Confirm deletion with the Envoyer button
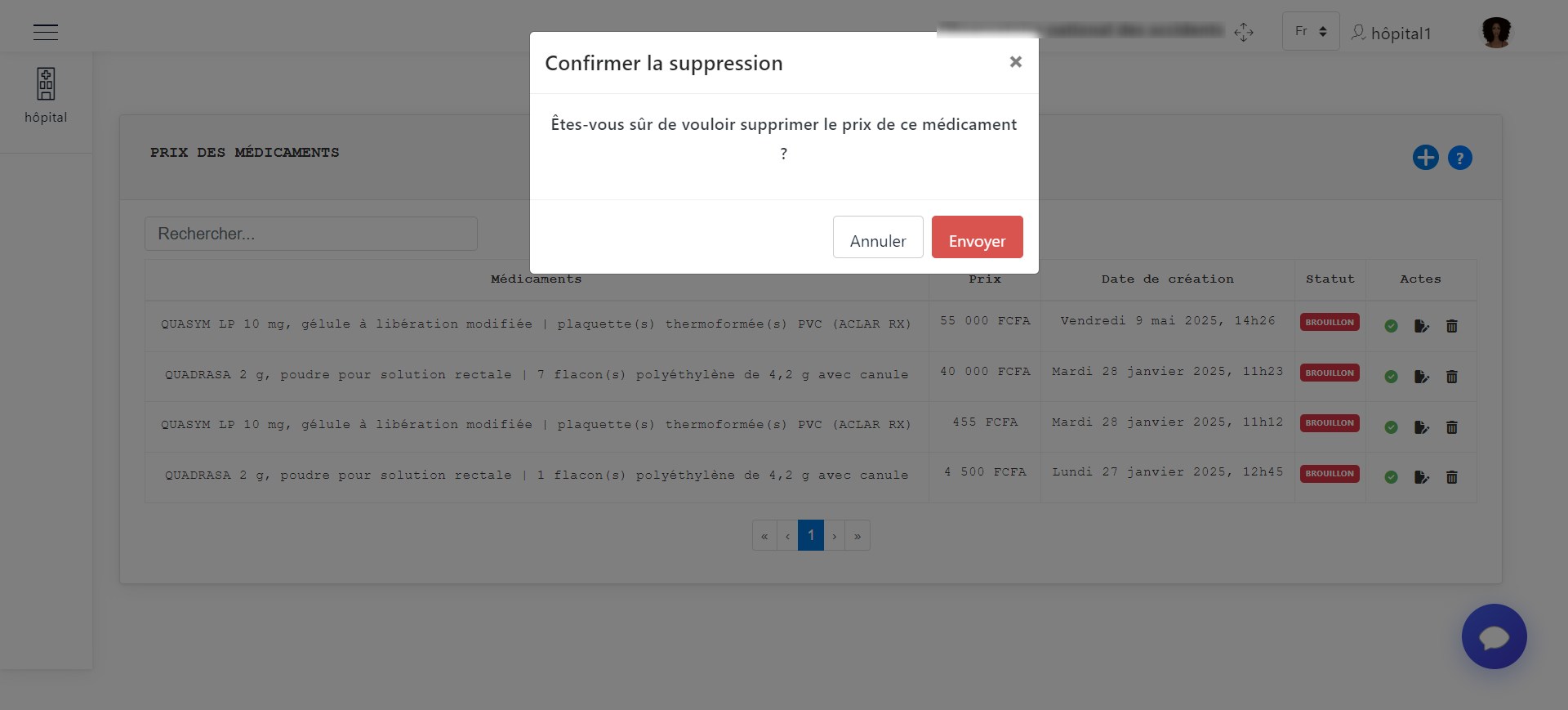Image resolution: width=1568 pixels, height=710 pixels. (977, 237)
